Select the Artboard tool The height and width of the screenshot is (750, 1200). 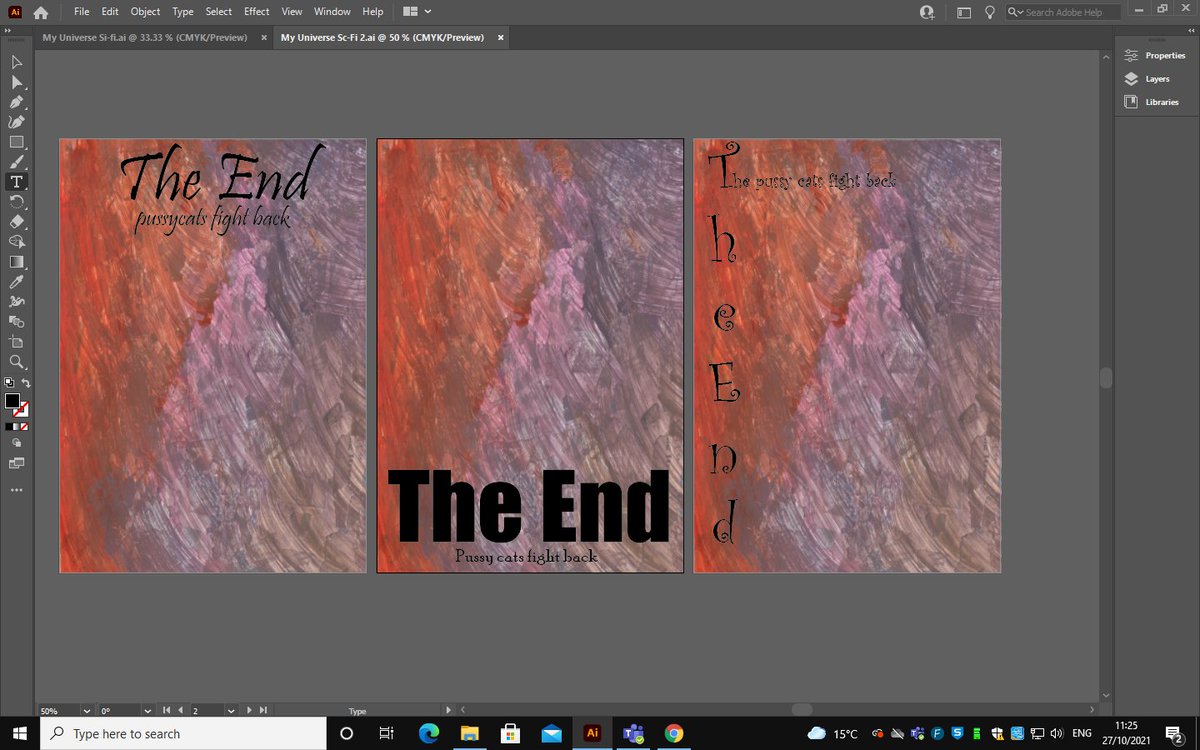(16, 342)
